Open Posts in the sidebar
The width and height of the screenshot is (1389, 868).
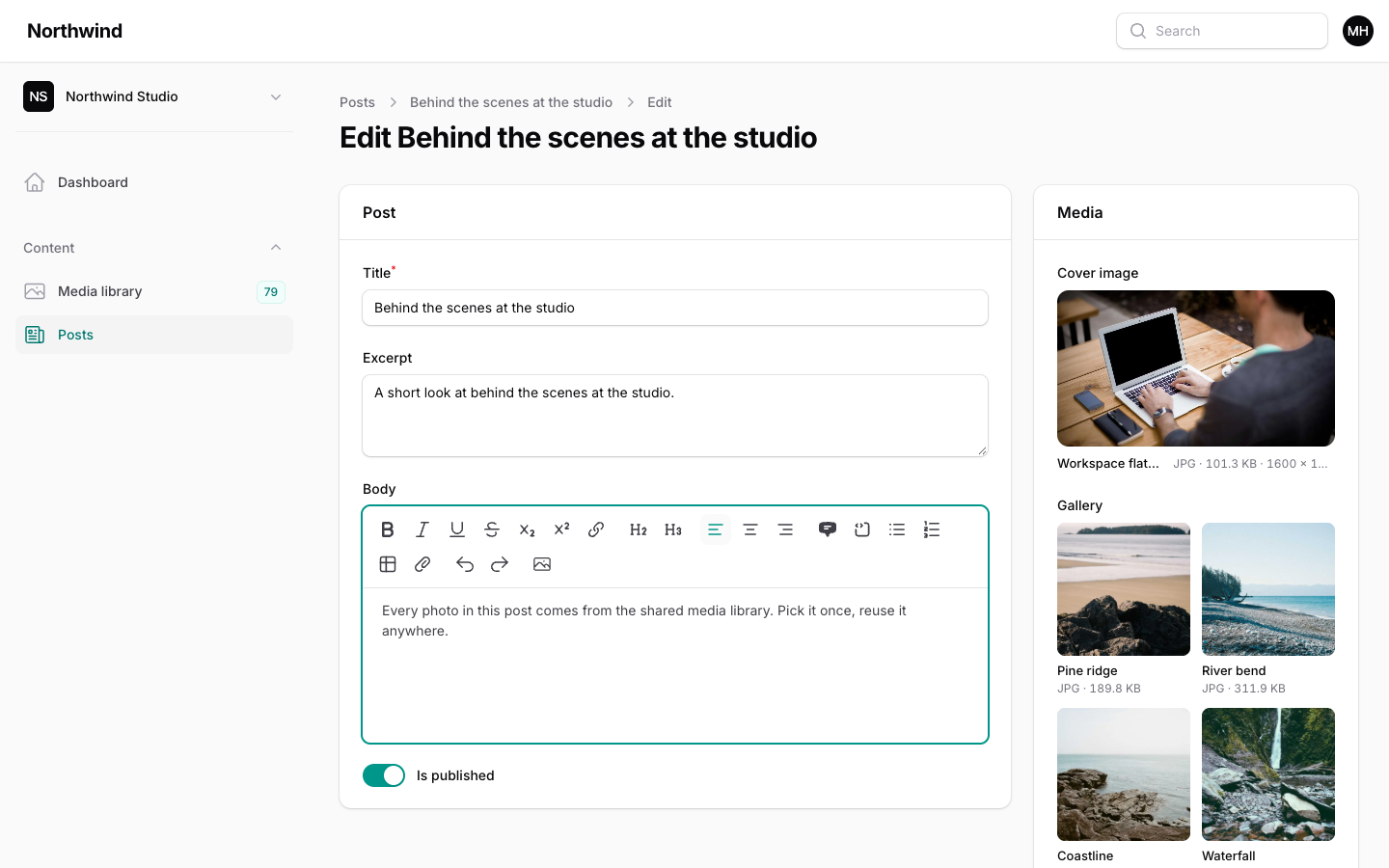pos(154,335)
